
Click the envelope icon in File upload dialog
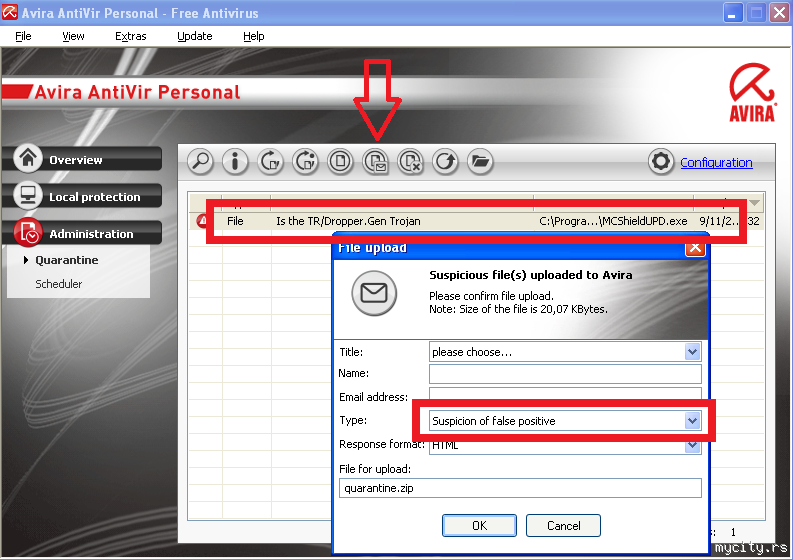click(x=374, y=293)
